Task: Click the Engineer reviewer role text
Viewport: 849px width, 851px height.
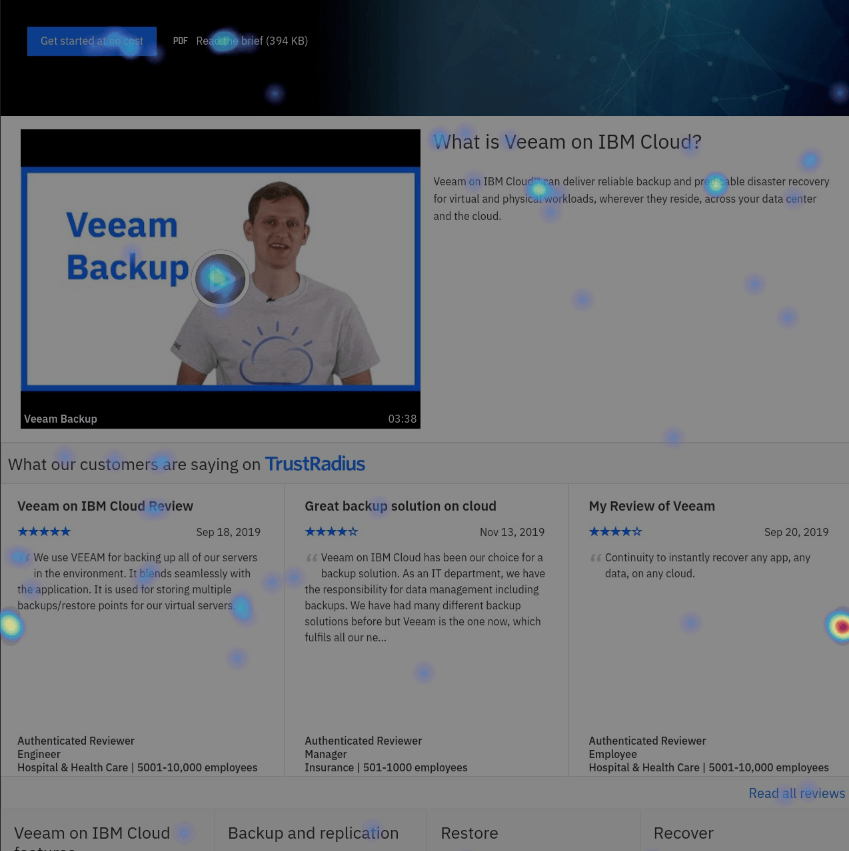Action: pos(39,754)
